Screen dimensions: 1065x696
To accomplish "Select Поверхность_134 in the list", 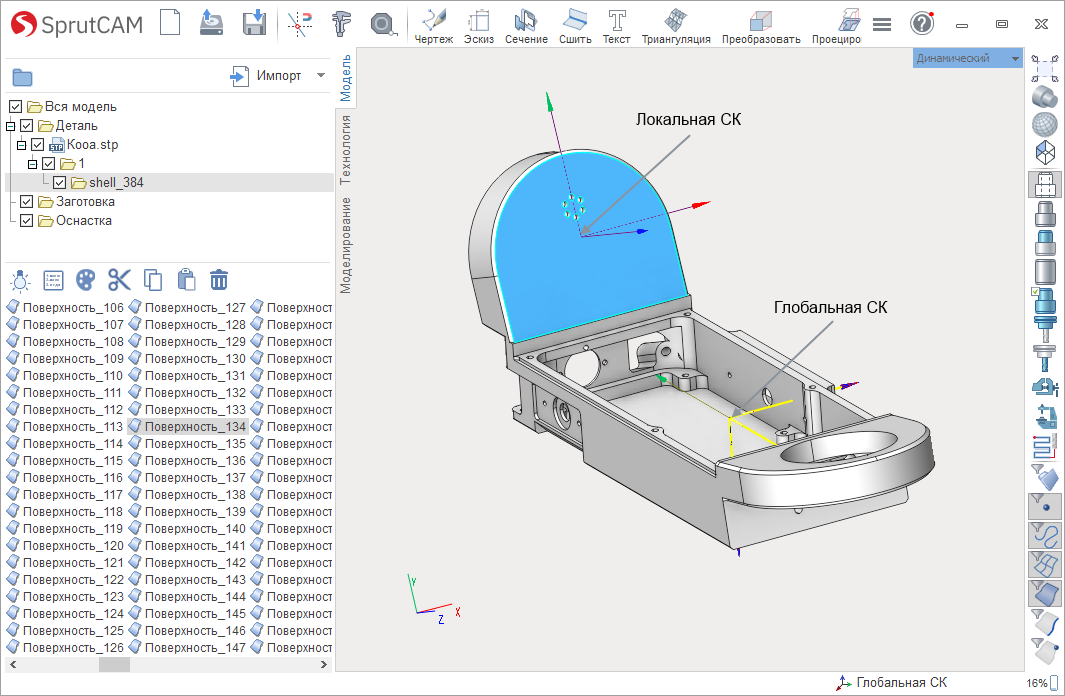I will coord(187,426).
